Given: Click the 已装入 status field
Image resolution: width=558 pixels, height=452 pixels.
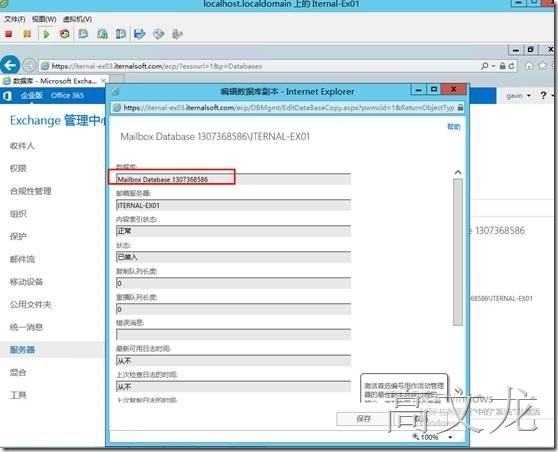Looking at the screenshot, I should tap(233, 257).
